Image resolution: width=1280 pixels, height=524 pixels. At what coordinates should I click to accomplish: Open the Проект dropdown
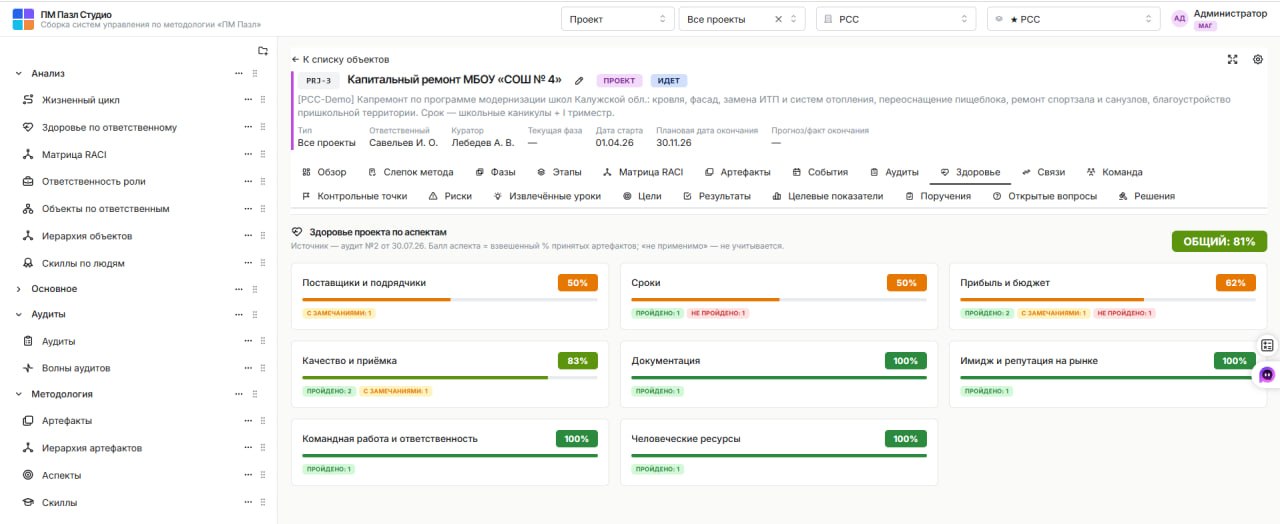(617, 19)
